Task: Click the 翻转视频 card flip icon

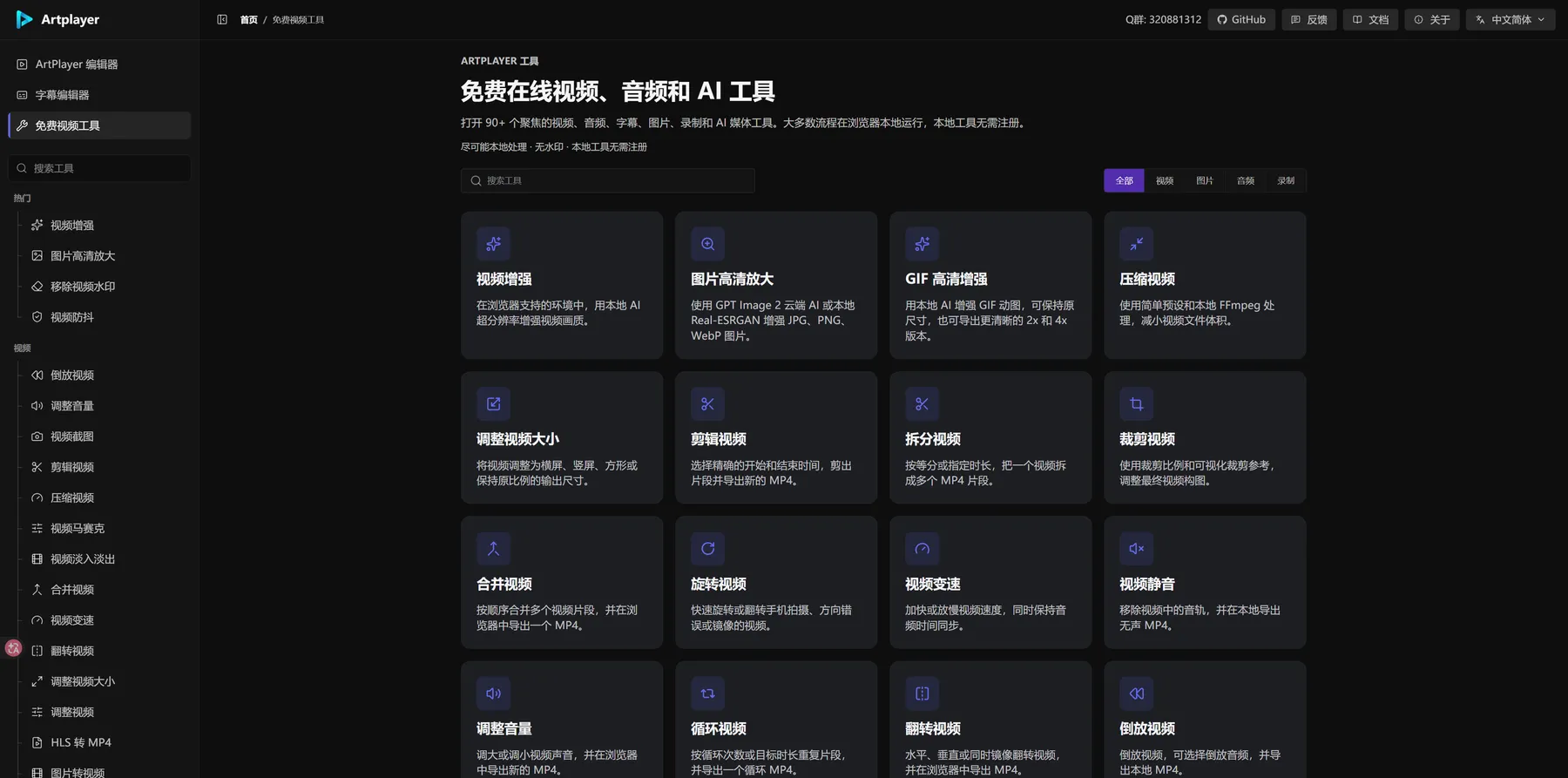Action: tap(922, 693)
